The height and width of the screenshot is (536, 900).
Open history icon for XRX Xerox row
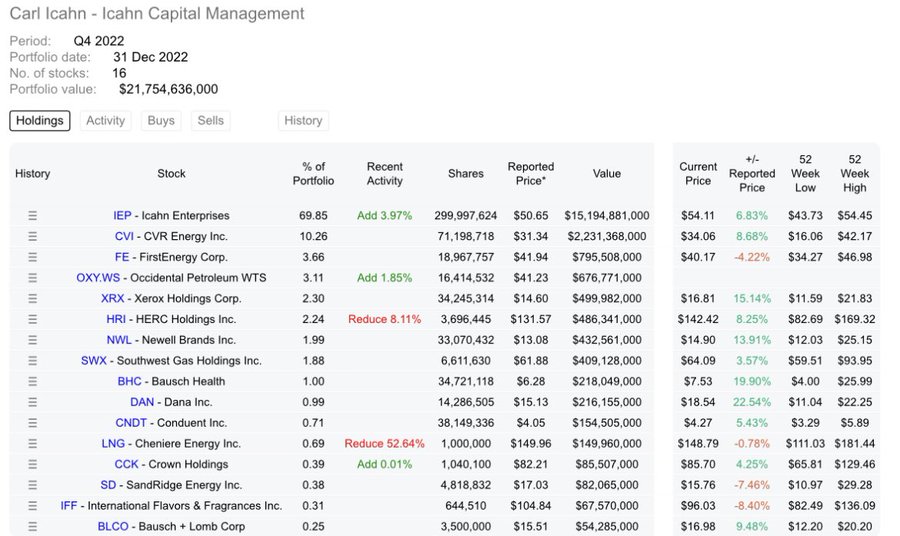[x=33, y=298]
